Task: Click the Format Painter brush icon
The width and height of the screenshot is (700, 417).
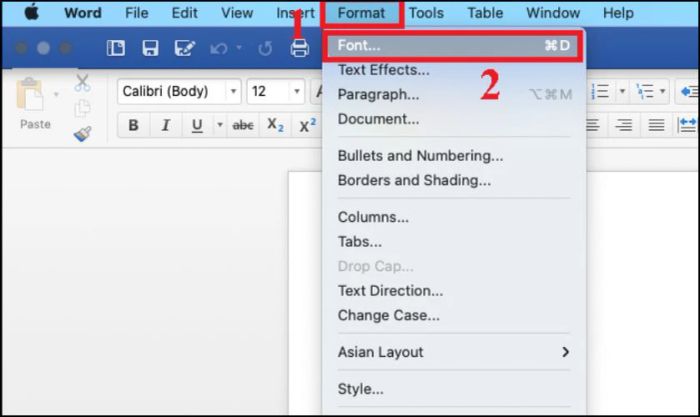Action: pos(83,133)
